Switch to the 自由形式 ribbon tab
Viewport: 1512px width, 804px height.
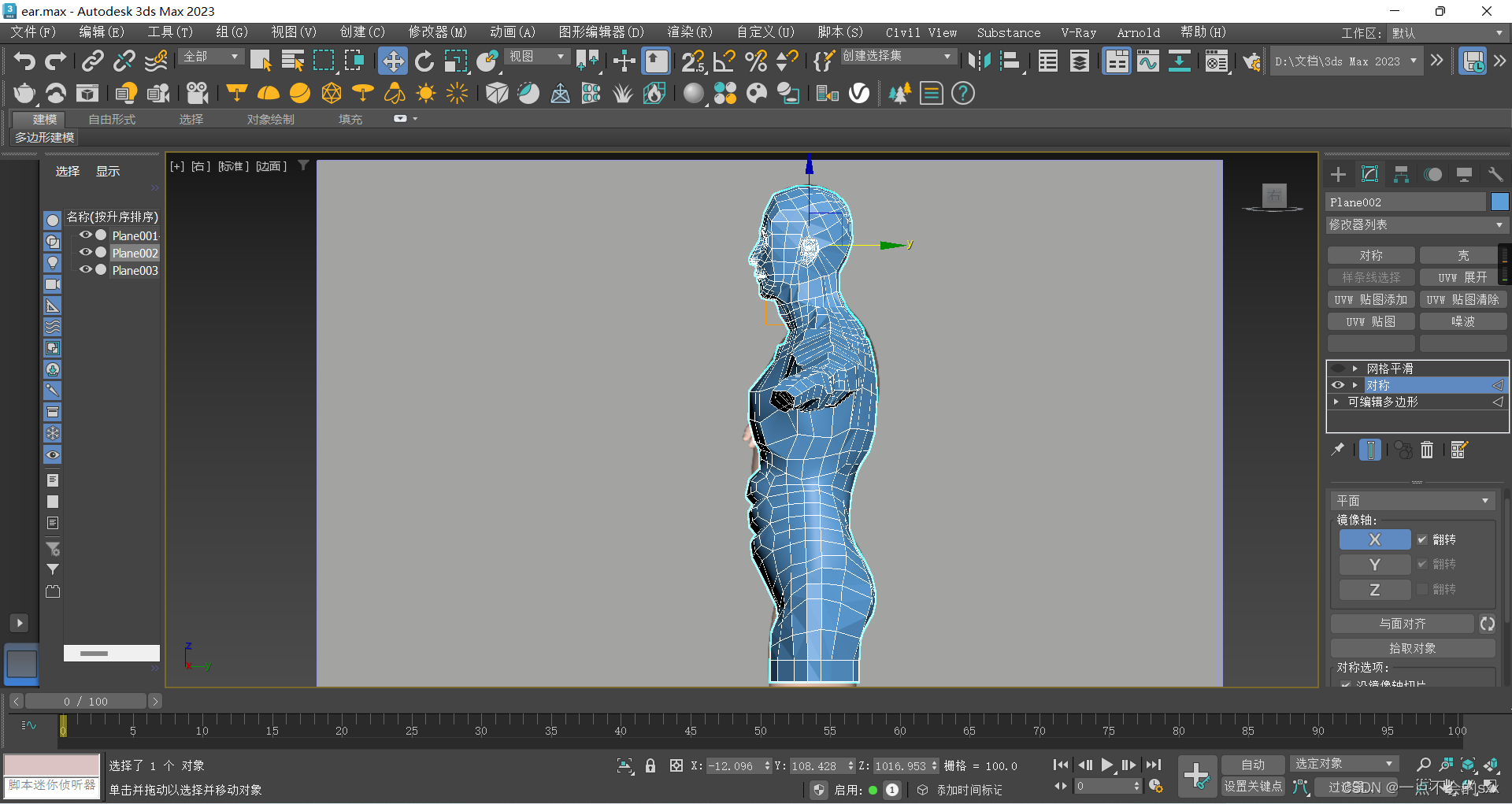pyautogui.click(x=112, y=119)
